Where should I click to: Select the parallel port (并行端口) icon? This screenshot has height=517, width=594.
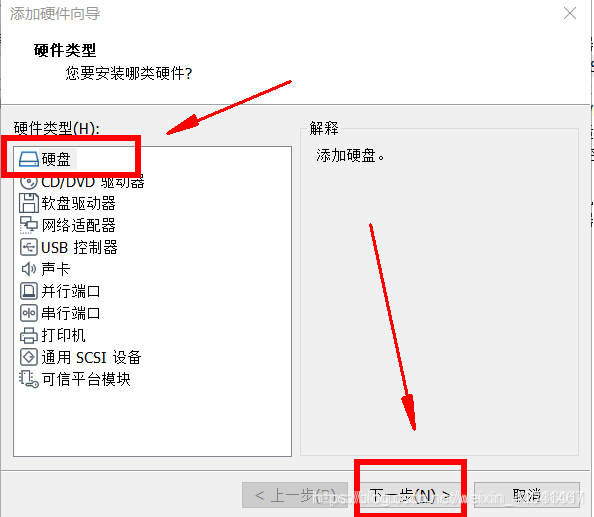tap(29, 291)
